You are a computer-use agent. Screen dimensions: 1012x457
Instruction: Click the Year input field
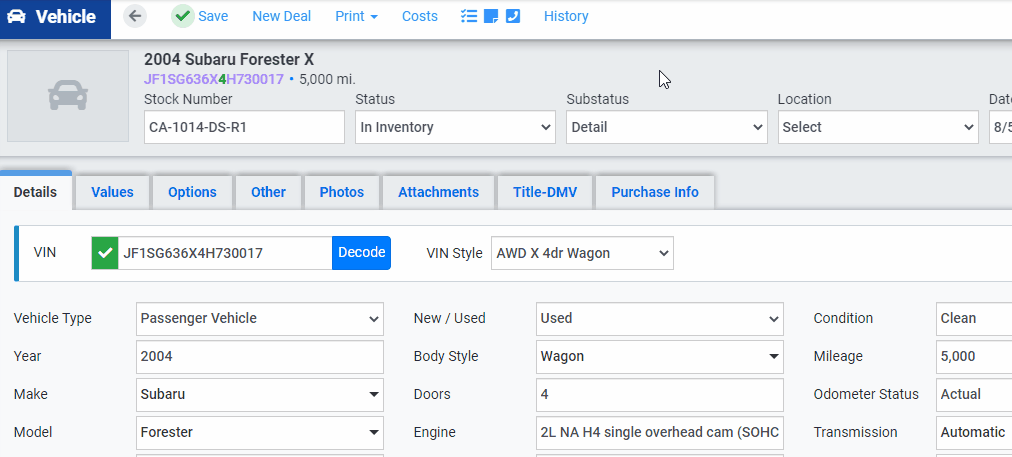click(259, 356)
